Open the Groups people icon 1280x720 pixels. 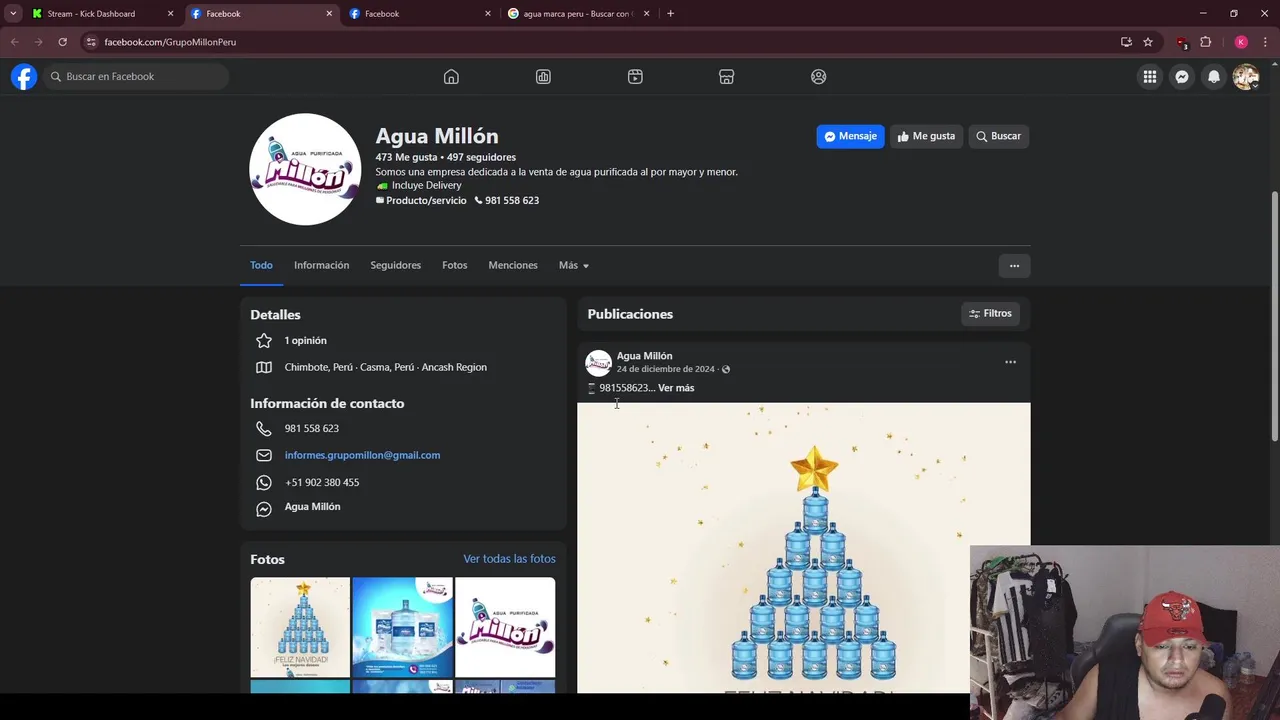coord(819,77)
